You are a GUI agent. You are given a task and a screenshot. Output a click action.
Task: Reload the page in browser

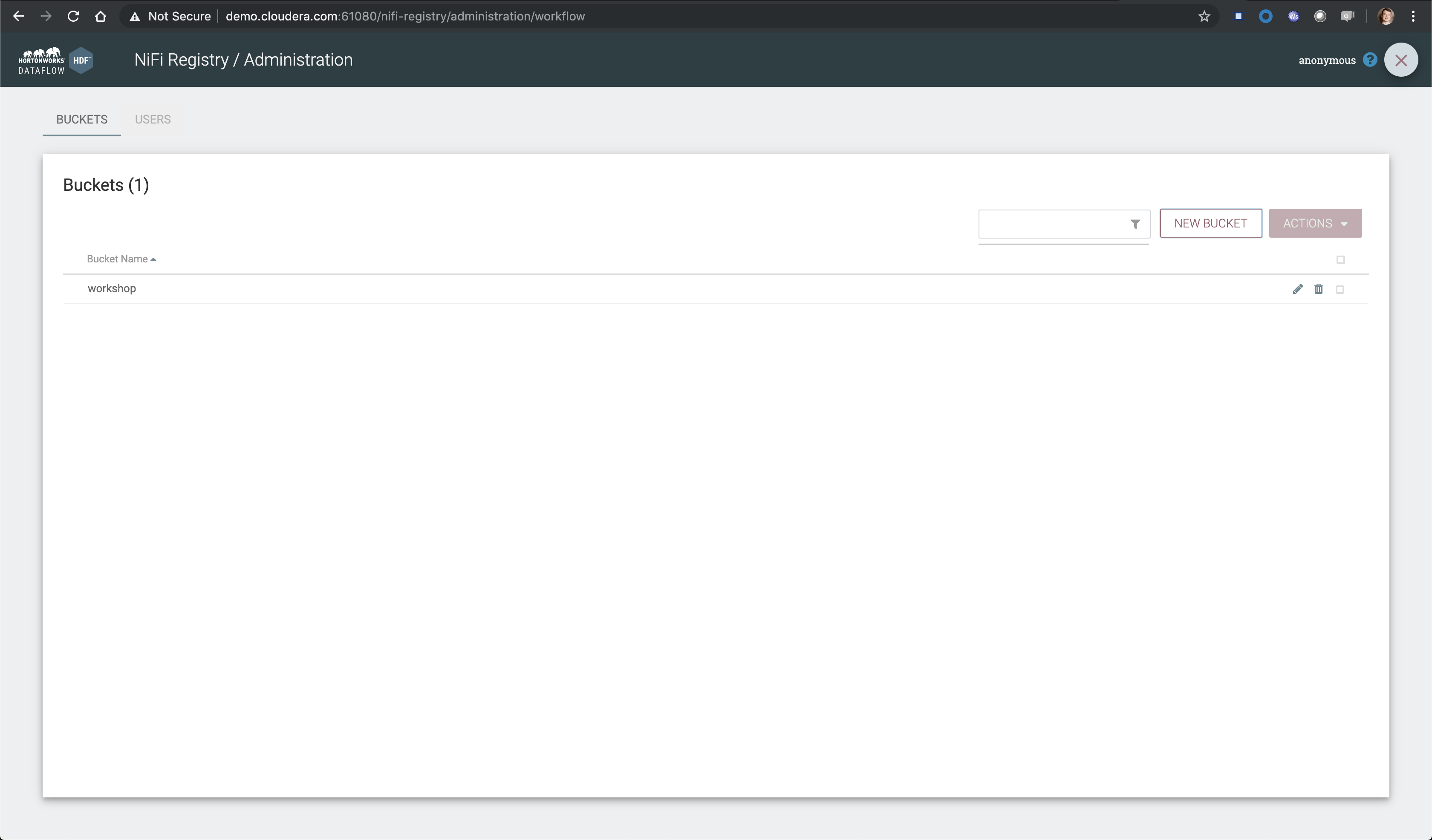tap(73, 17)
